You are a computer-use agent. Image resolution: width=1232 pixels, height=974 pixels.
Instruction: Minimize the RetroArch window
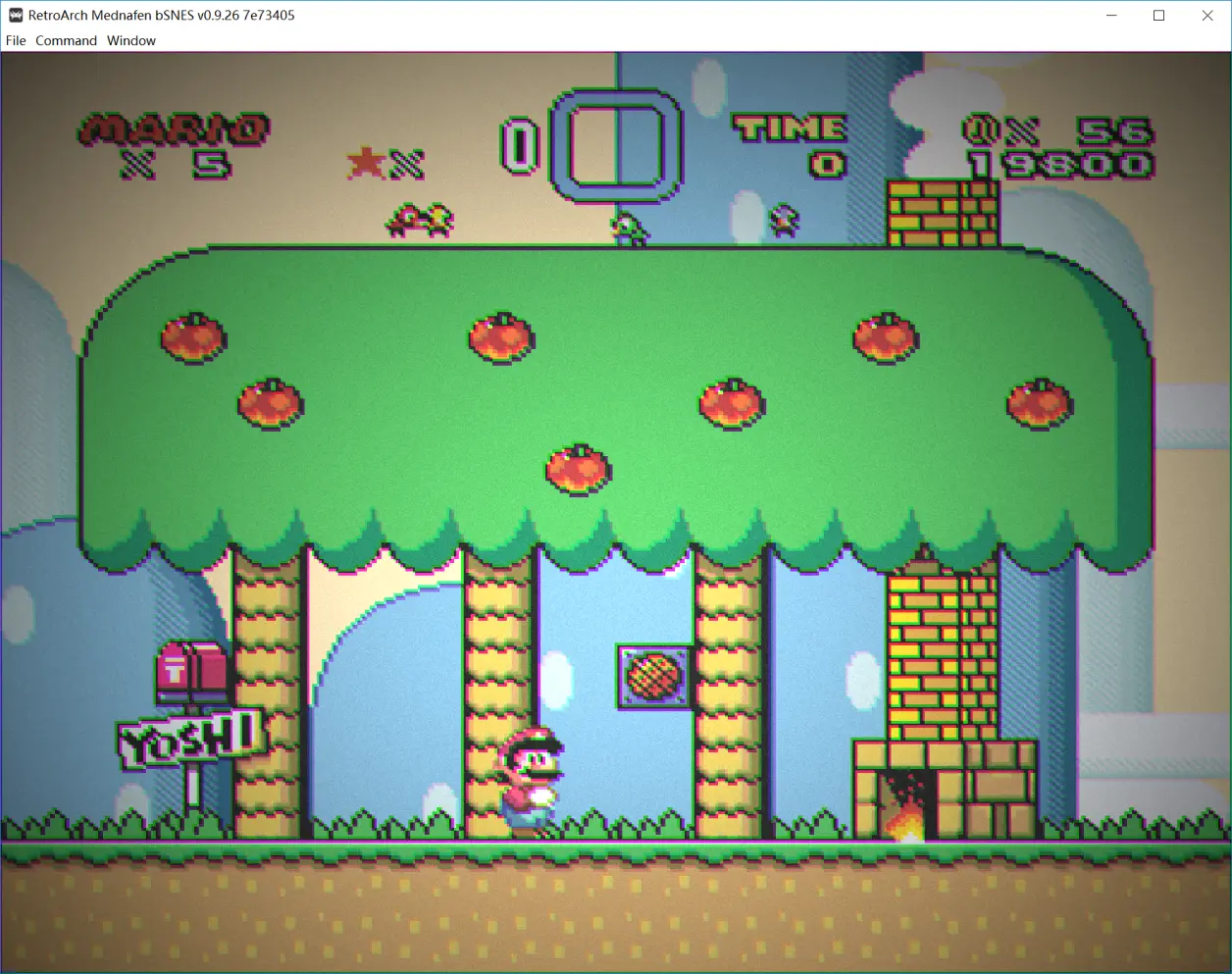1112,15
